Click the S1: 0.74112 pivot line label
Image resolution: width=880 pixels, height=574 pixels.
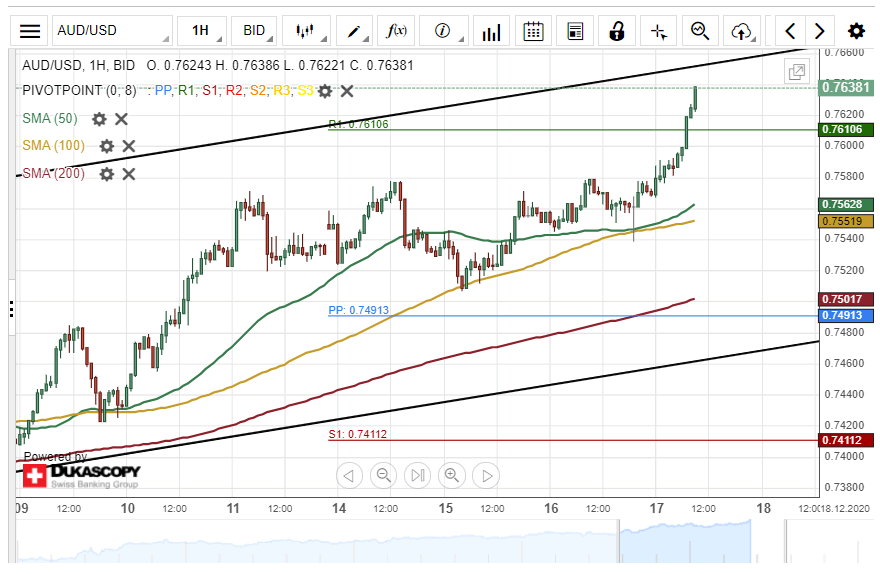pyautogui.click(x=358, y=434)
